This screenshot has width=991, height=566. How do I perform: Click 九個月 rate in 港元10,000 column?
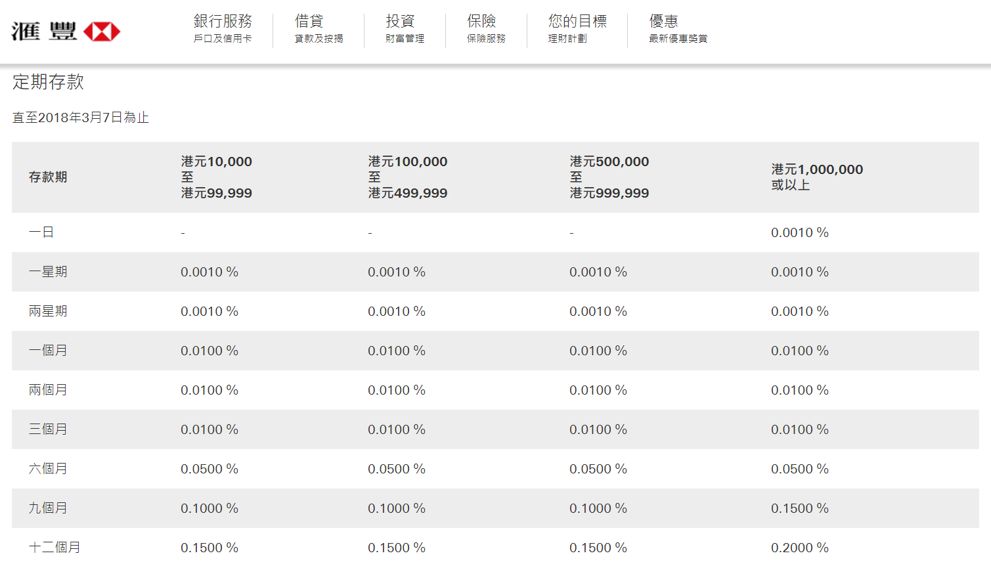(209, 509)
